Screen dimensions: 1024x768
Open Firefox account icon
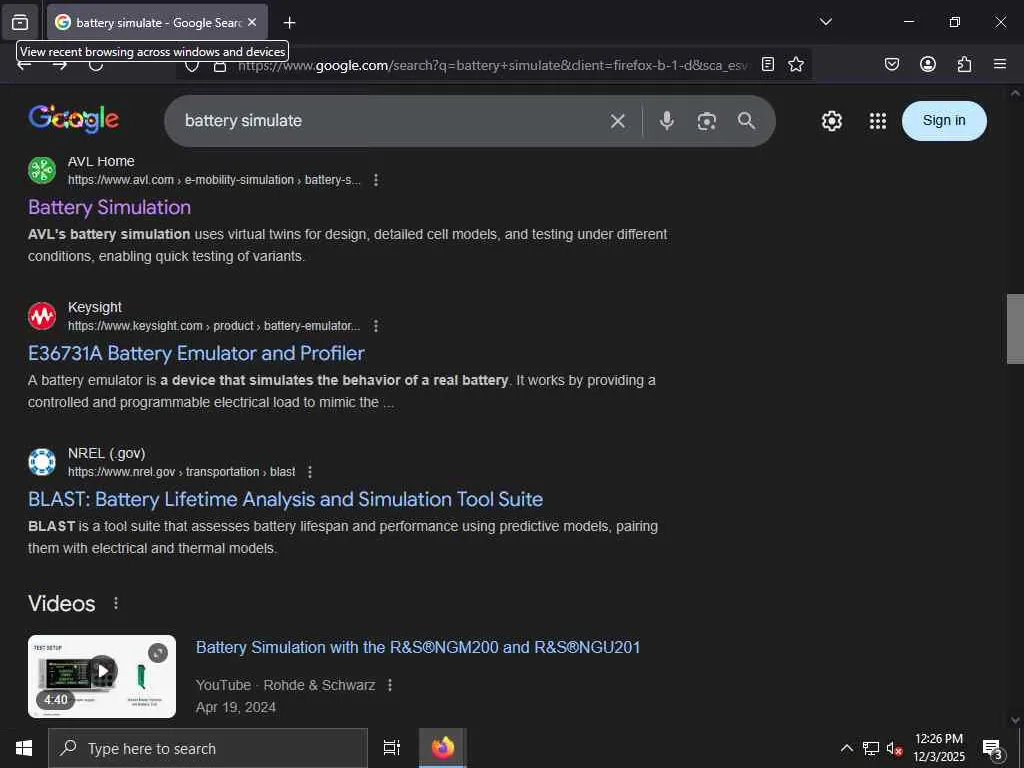(x=927, y=64)
